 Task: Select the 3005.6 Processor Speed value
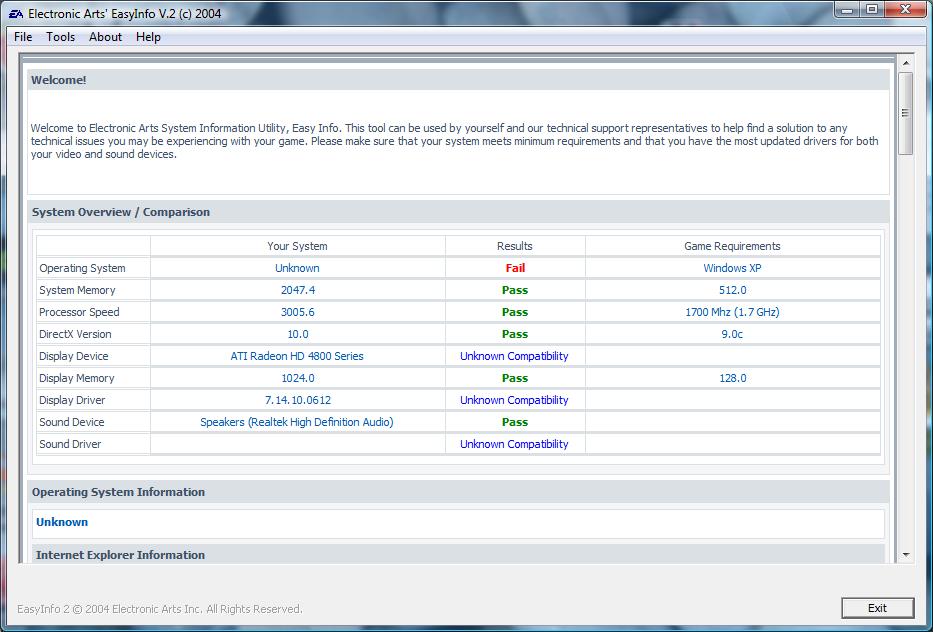coord(298,312)
